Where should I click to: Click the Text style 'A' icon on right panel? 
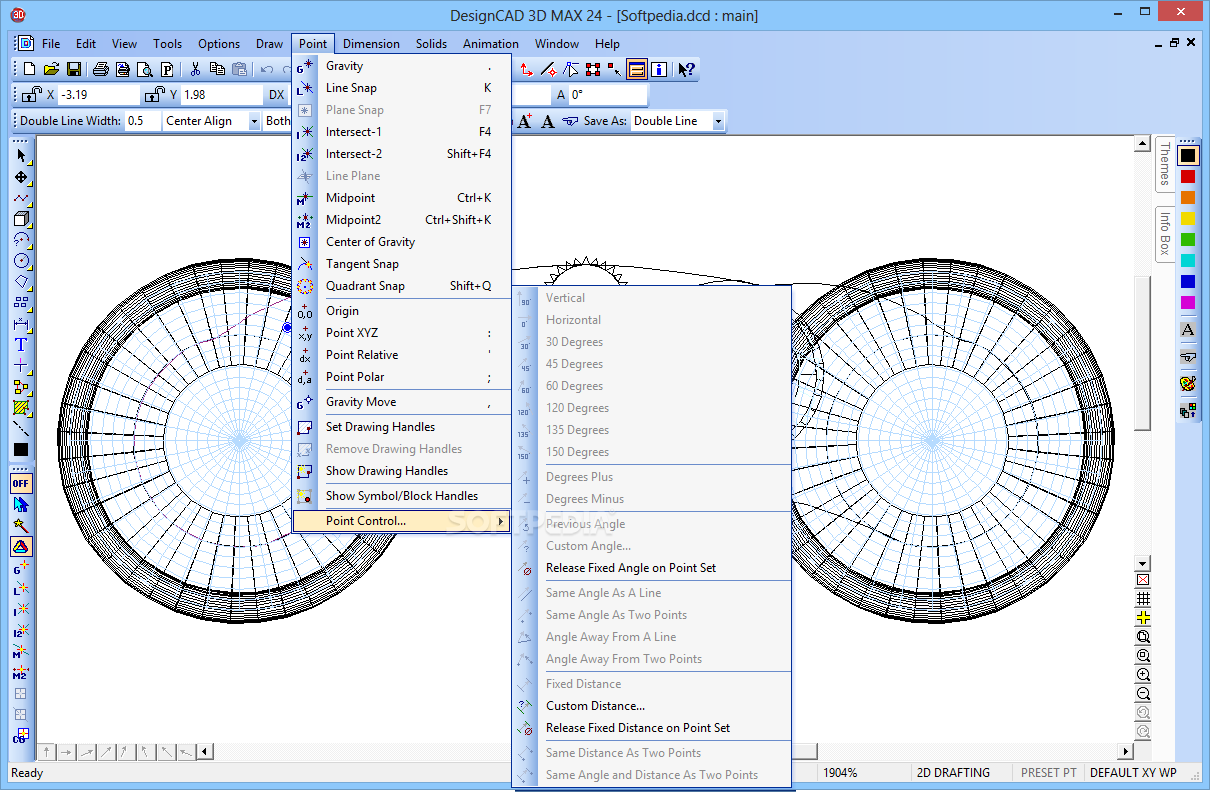[1188, 329]
